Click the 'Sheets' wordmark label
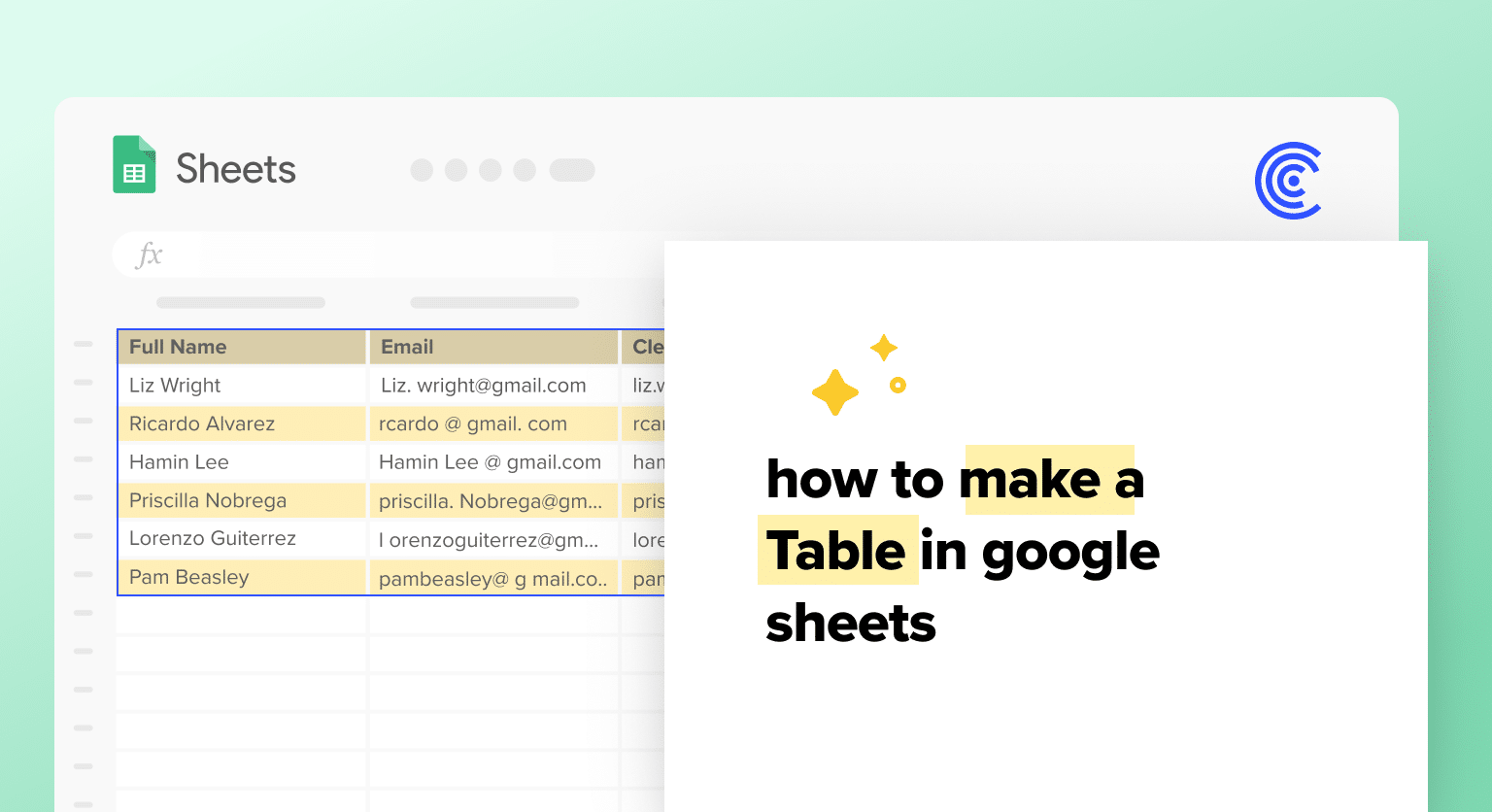The height and width of the screenshot is (812, 1492). click(x=234, y=167)
